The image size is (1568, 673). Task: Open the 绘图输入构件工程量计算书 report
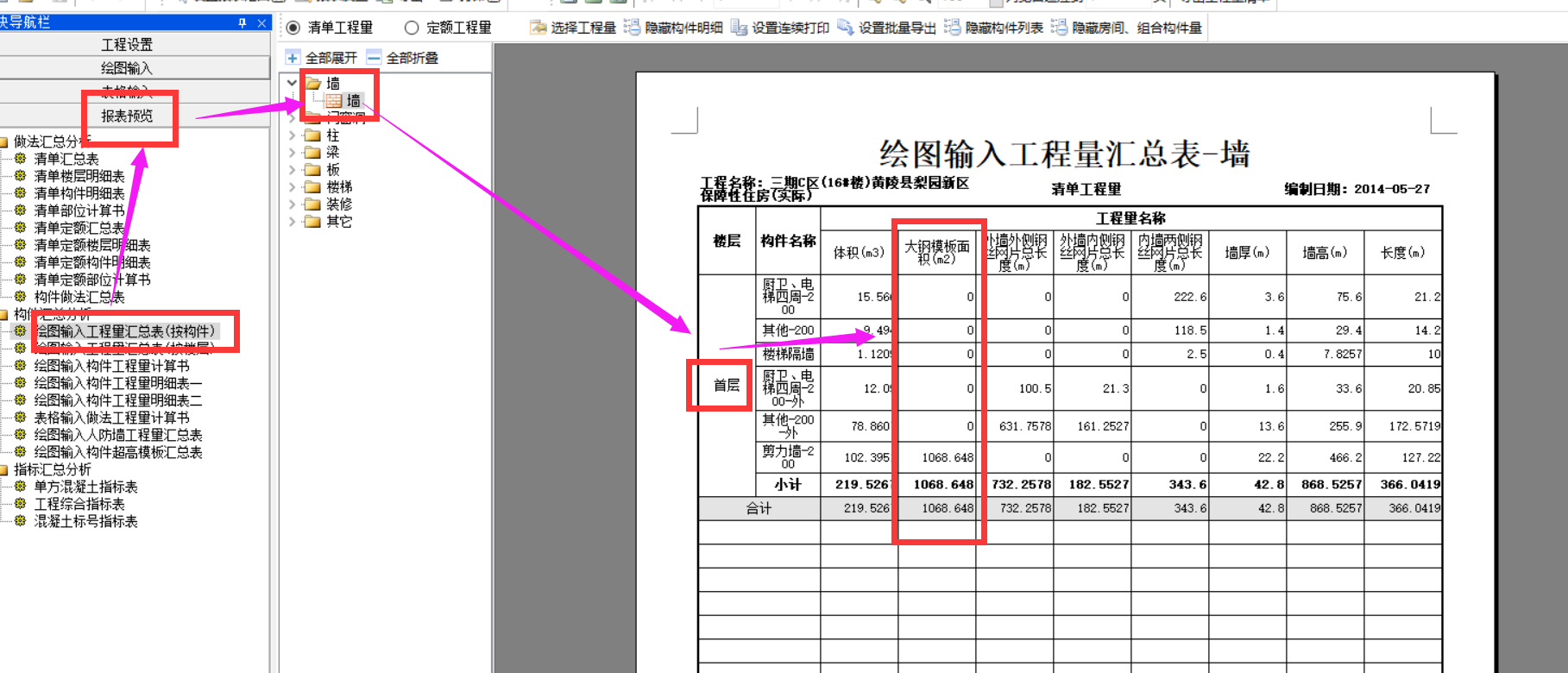point(111,366)
